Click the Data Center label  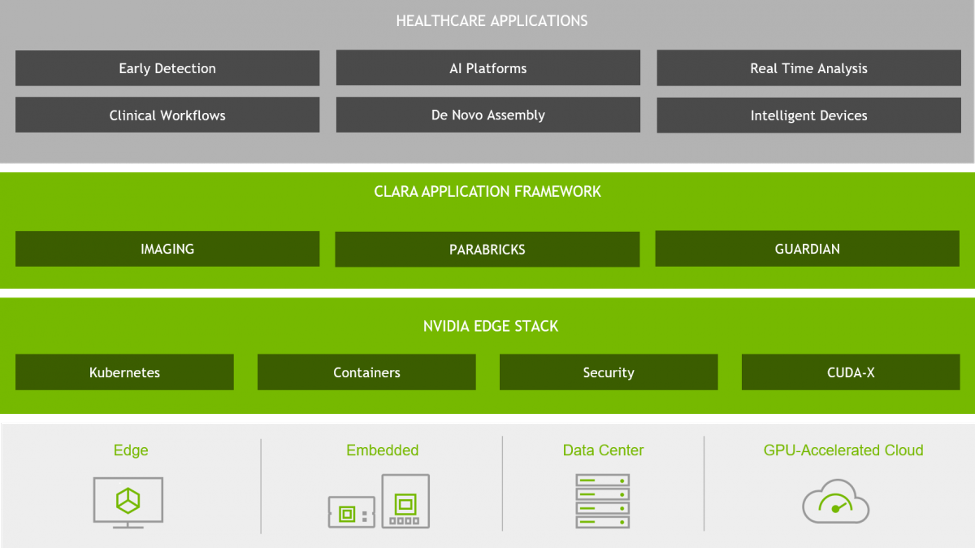pos(603,450)
